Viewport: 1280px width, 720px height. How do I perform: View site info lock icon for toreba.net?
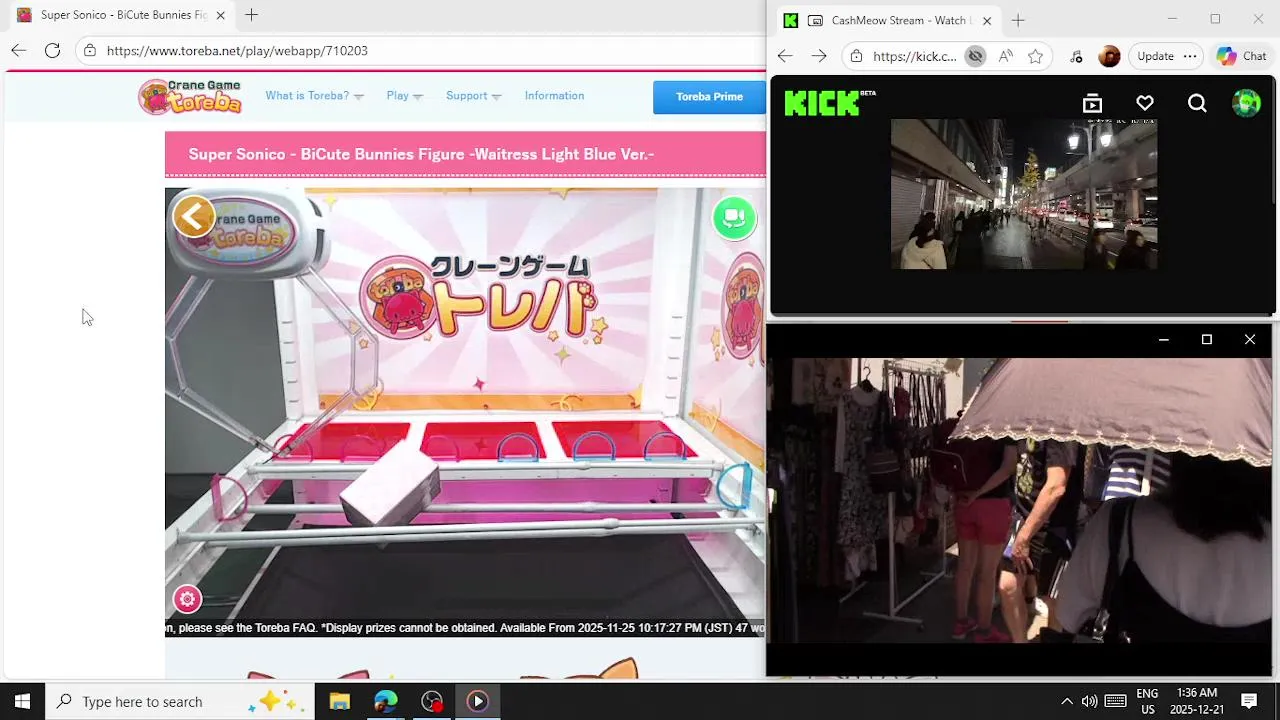pos(90,50)
